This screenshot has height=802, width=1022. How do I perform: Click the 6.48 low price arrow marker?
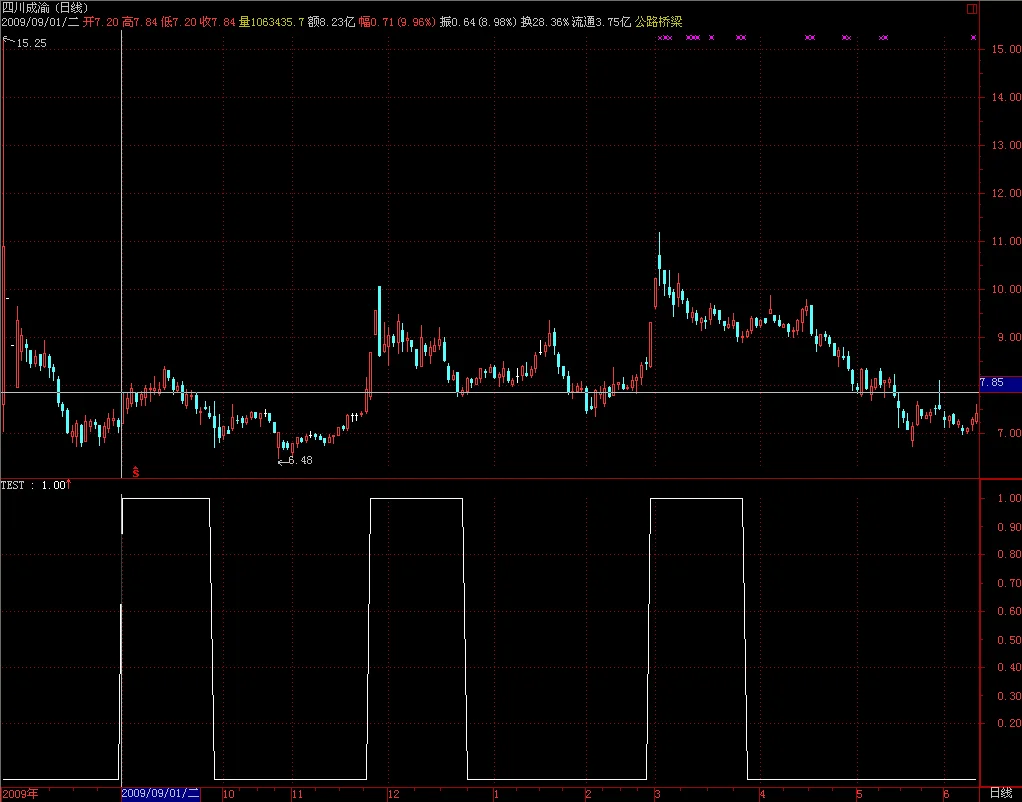[295, 460]
